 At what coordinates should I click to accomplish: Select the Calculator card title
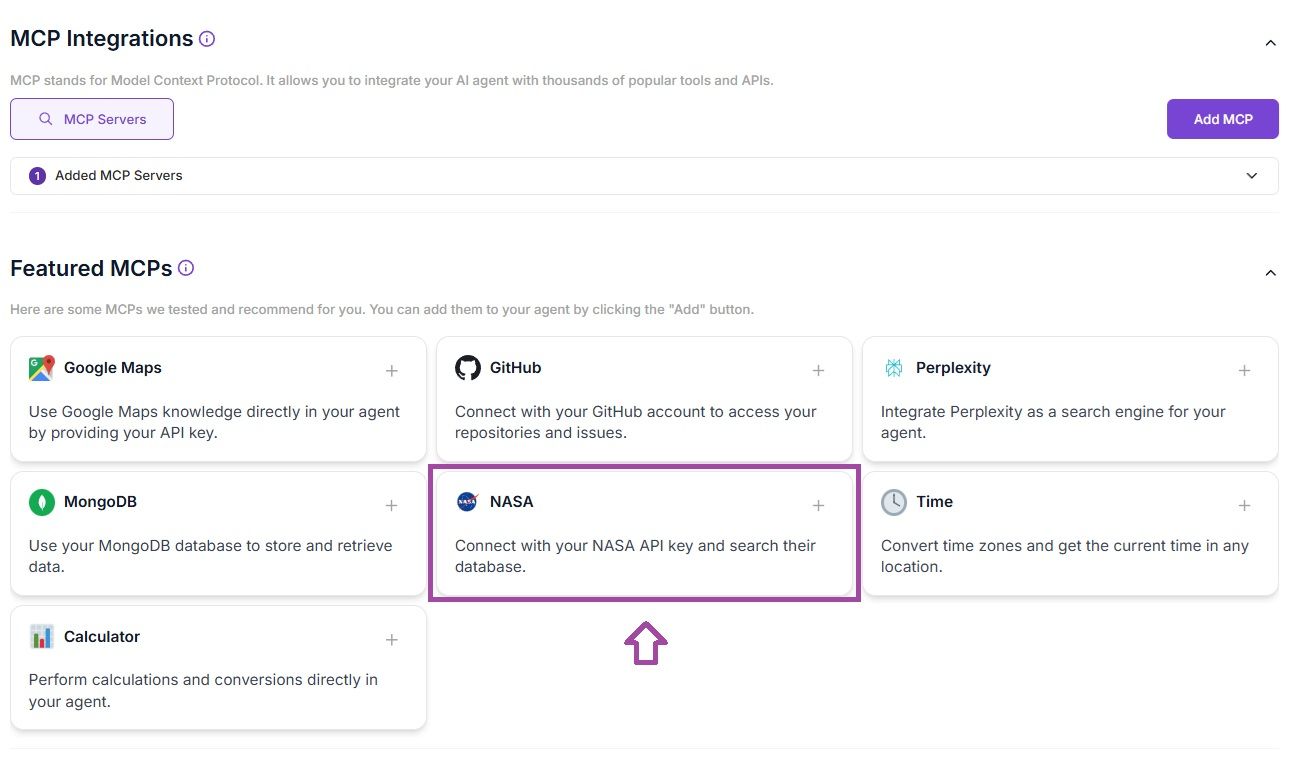(102, 637)
